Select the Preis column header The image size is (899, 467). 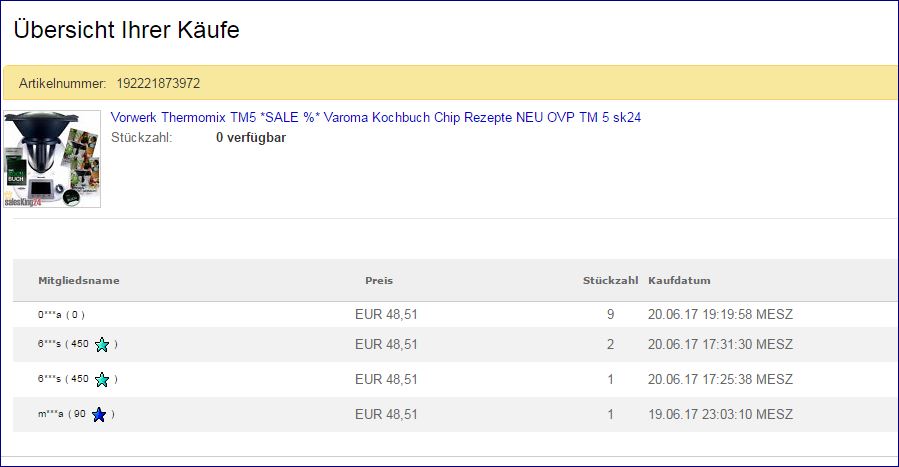point(379,281)
